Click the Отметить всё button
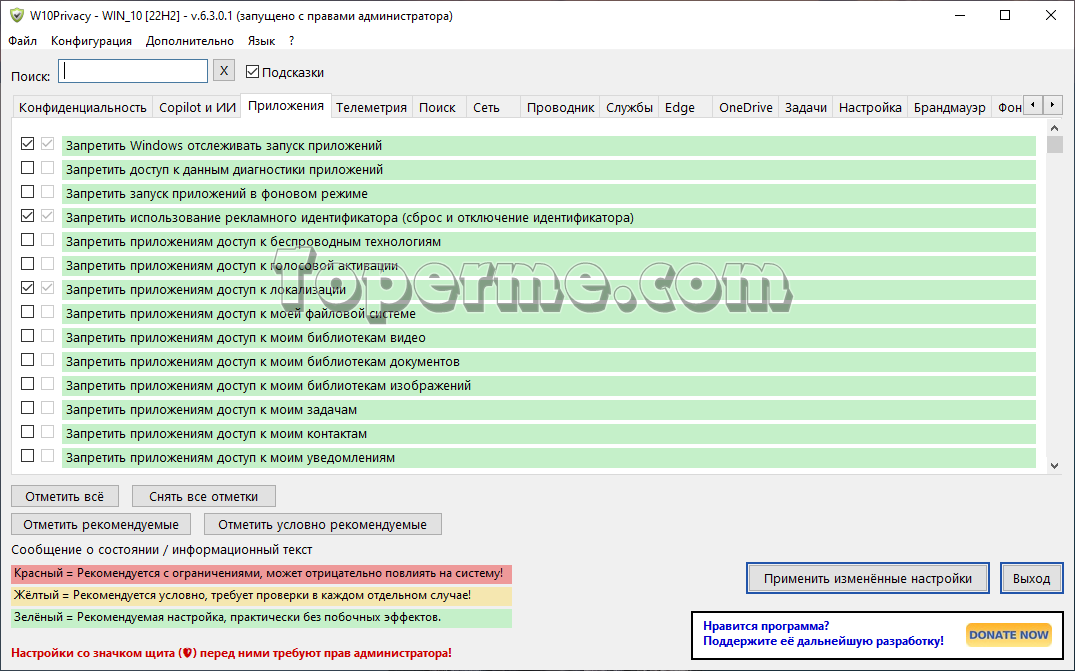The image size is (1075, 671). point(64,496)
